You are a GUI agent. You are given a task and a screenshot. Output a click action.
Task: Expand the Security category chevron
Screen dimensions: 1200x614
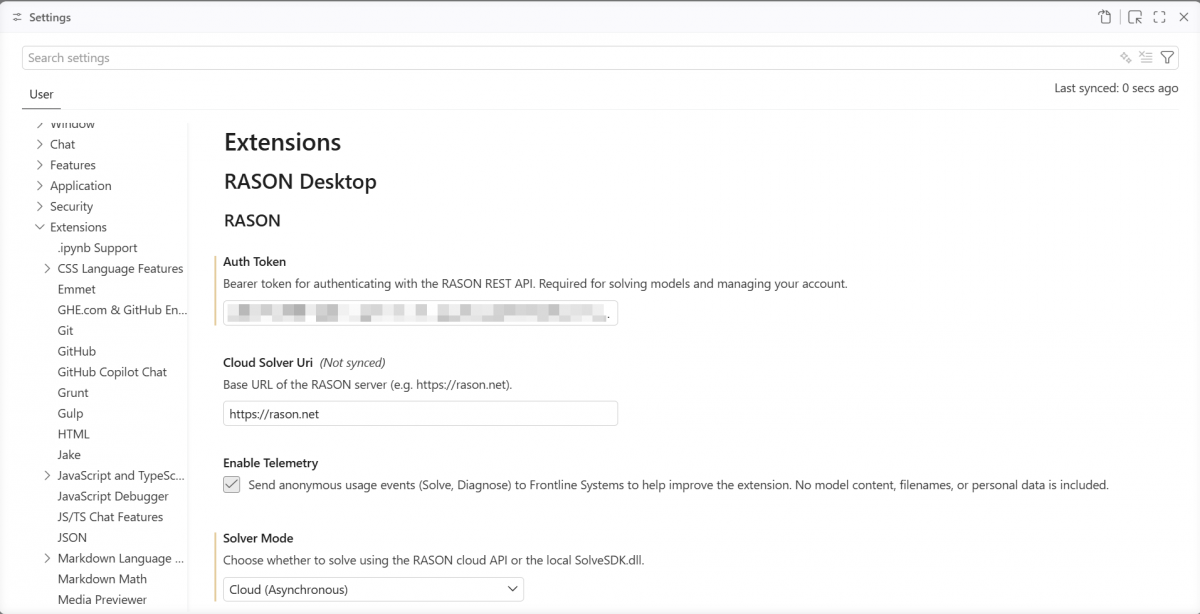pyautogui.click(x=40, y=207)
